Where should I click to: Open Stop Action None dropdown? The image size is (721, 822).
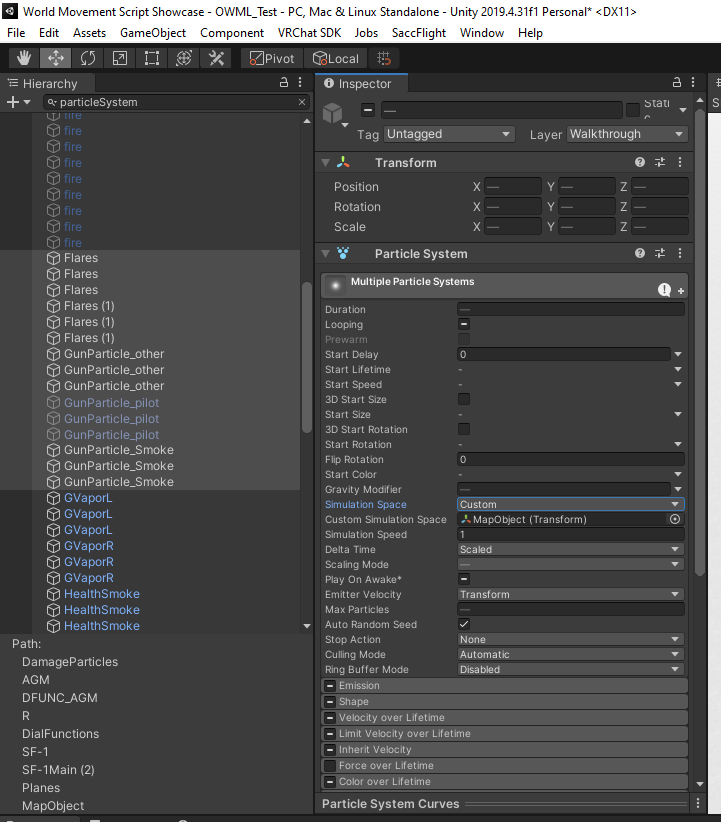[571, 640]
